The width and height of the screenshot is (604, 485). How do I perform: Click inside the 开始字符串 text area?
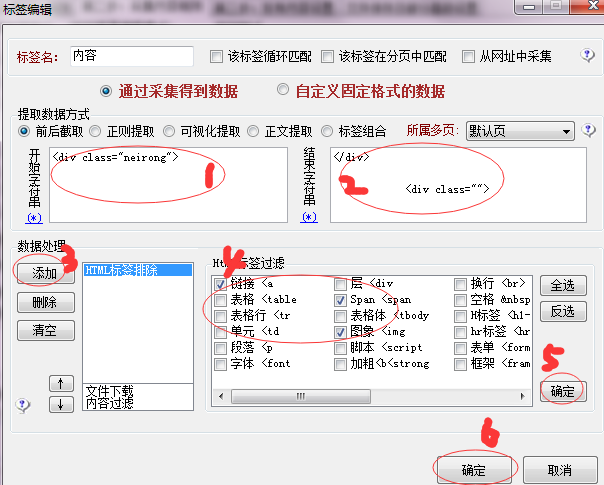tap(168, 185)
